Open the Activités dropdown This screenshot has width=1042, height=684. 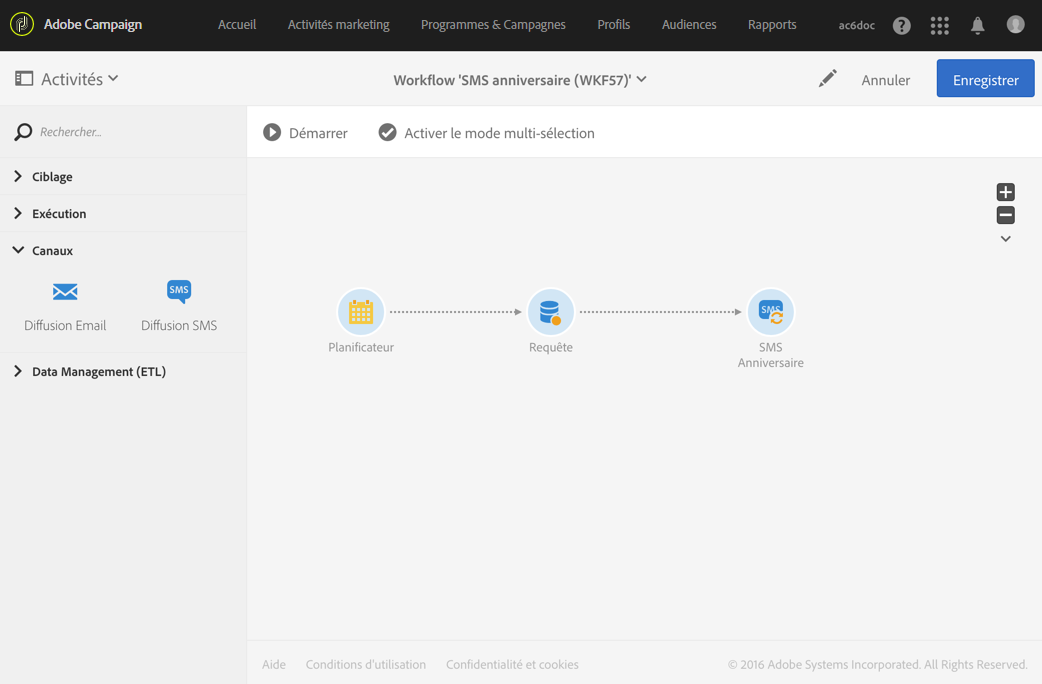pyautogui.click(x=80, y=79)
